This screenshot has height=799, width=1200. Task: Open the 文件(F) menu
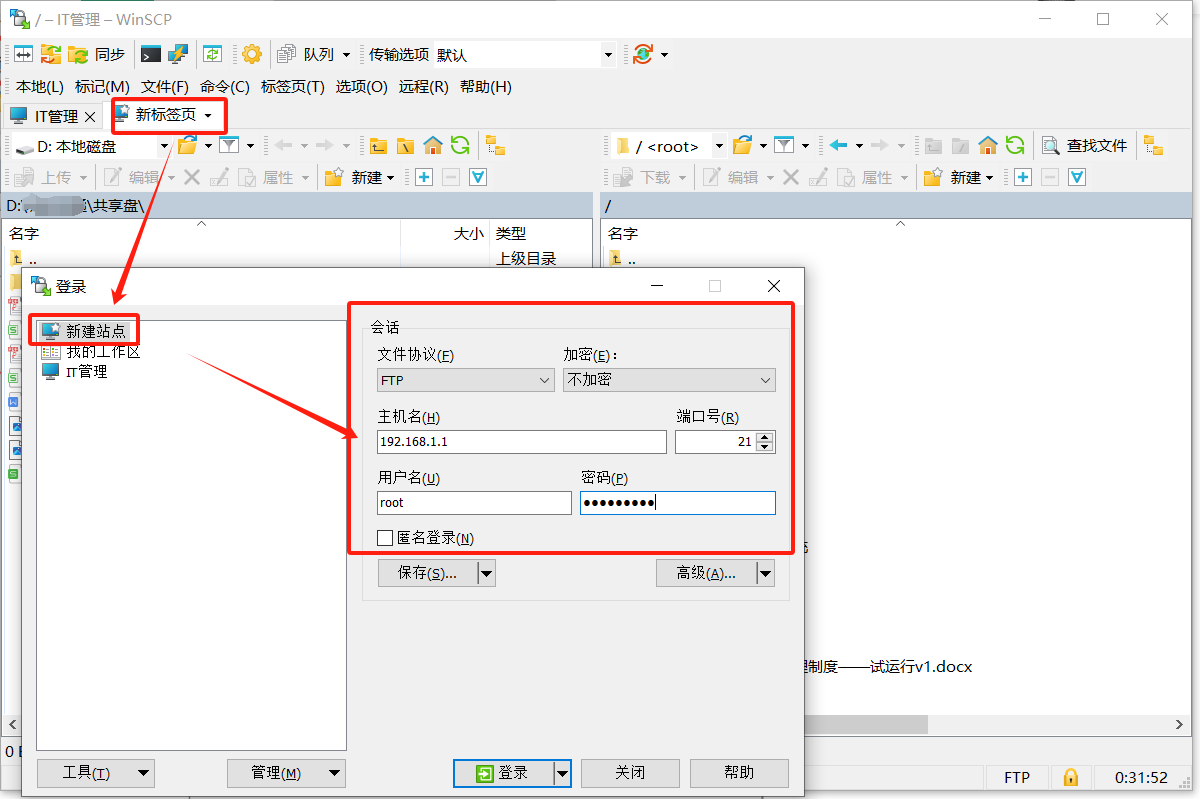(165, 87)
